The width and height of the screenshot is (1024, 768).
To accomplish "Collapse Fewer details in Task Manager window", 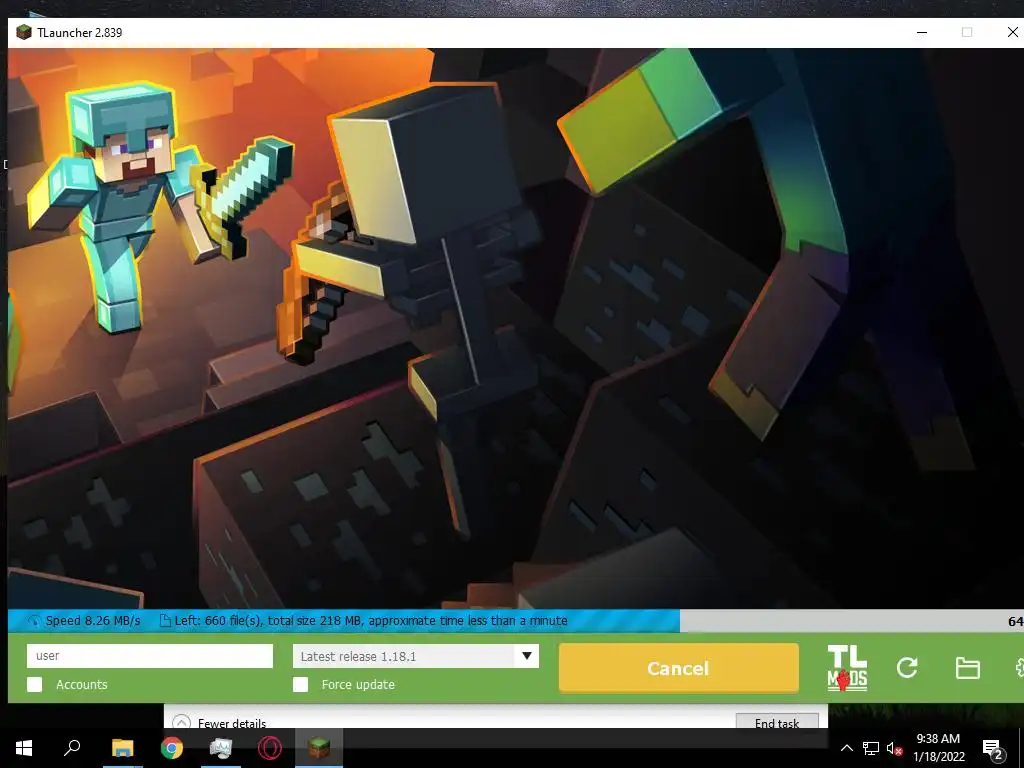I will tap(219, 723).
